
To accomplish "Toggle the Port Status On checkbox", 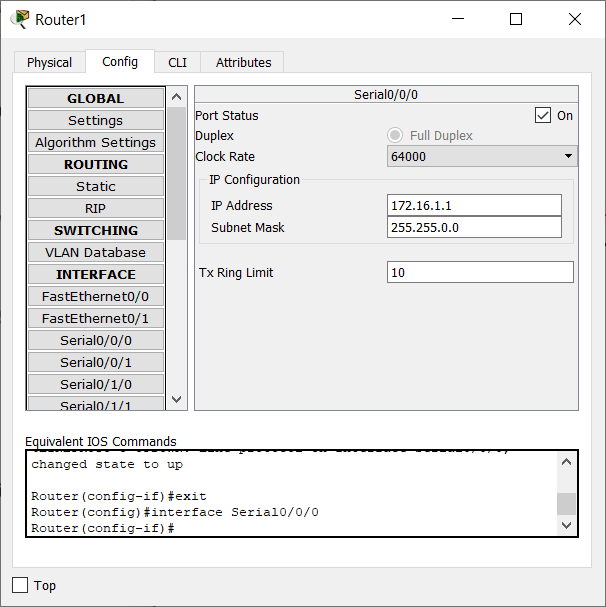I will click(x=543, y=115).
